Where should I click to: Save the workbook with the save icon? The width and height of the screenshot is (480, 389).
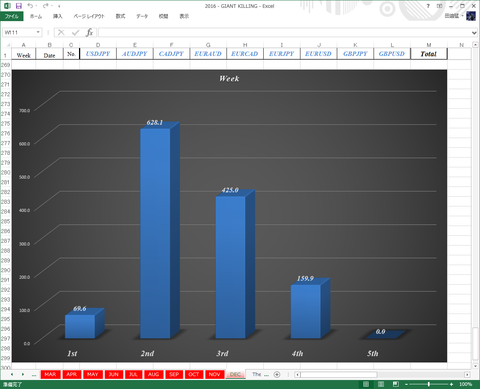19,6
